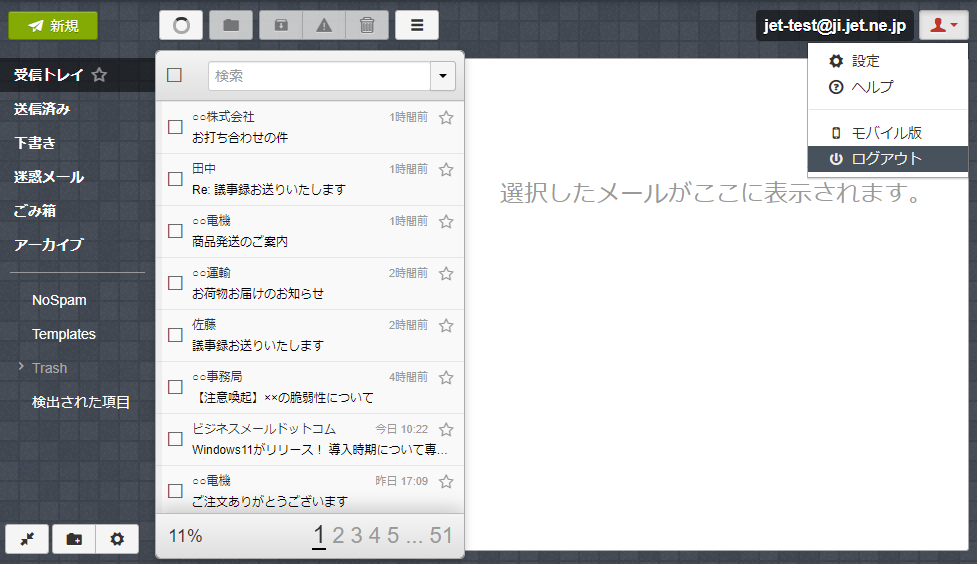Click the trash delete icon
The image size is (977, 564).
coord(367,26)
